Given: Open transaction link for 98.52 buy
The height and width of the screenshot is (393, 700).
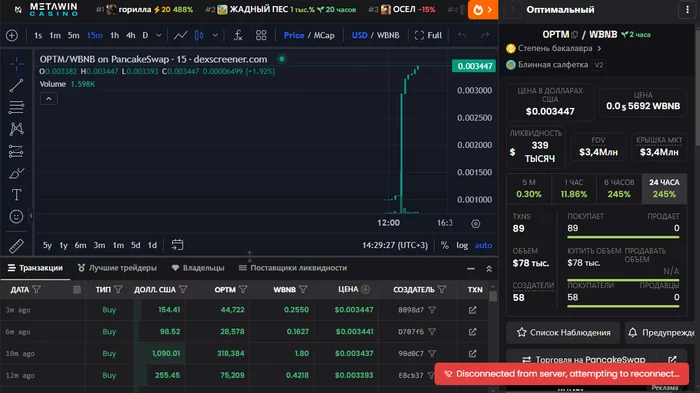Looking at the screenshot, I should [x=473, y=332].
